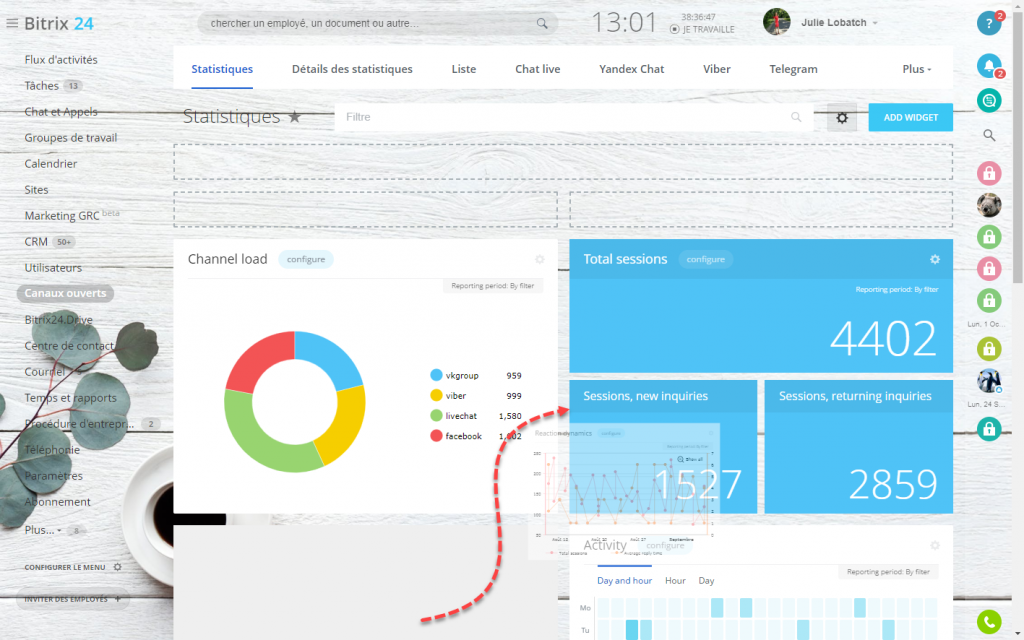Click the Bitrix 24 logo
The height and width of the screenshot is (640, 1024).
(59, 24)
